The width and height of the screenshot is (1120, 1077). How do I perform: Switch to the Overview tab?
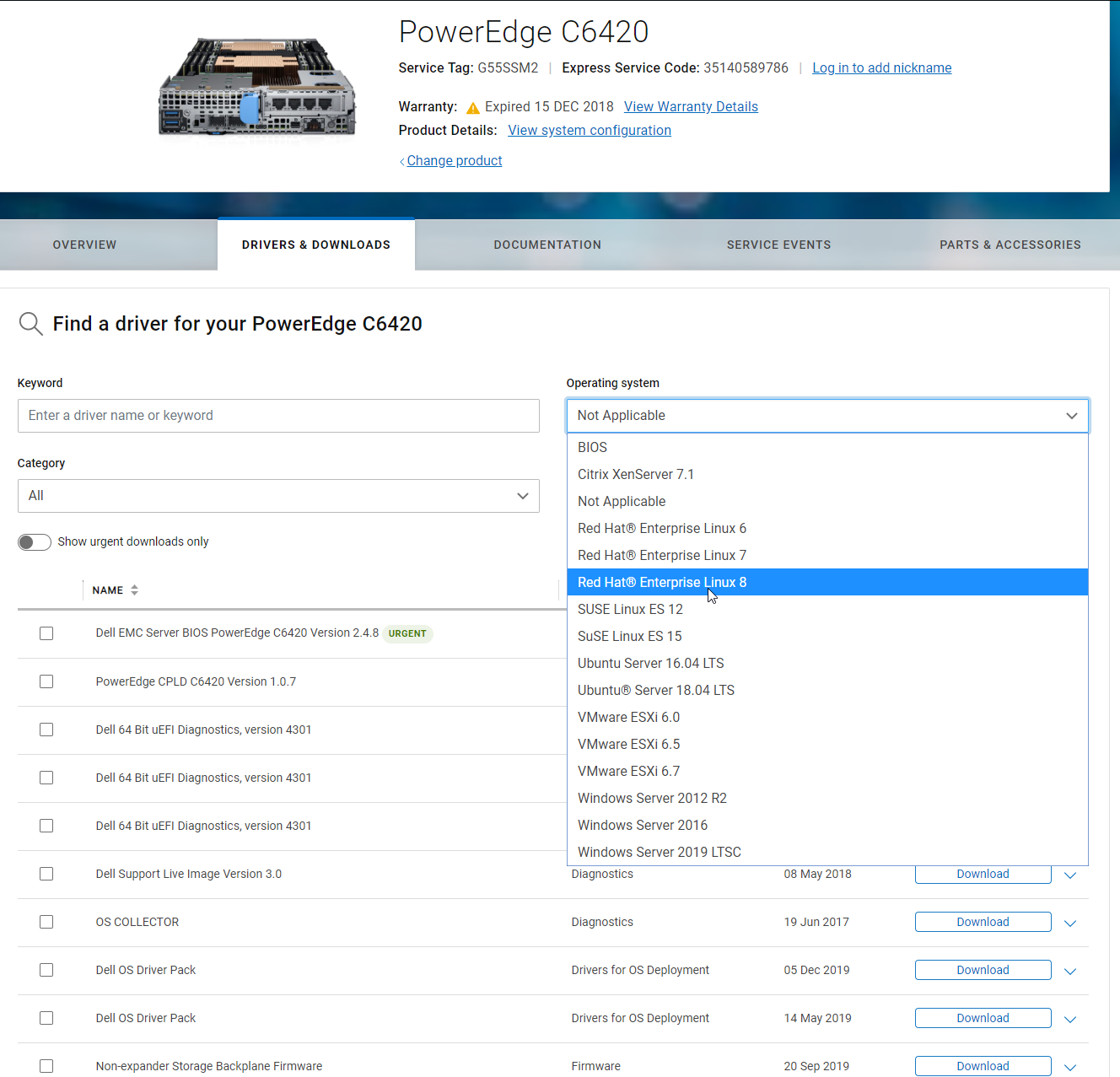85,245
